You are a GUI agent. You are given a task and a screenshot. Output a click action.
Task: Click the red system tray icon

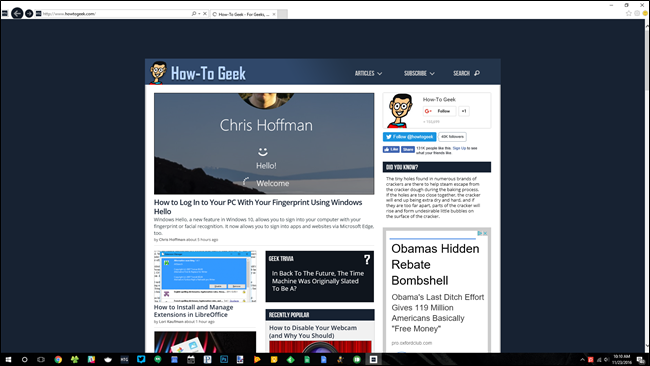[x=591, y=359]
